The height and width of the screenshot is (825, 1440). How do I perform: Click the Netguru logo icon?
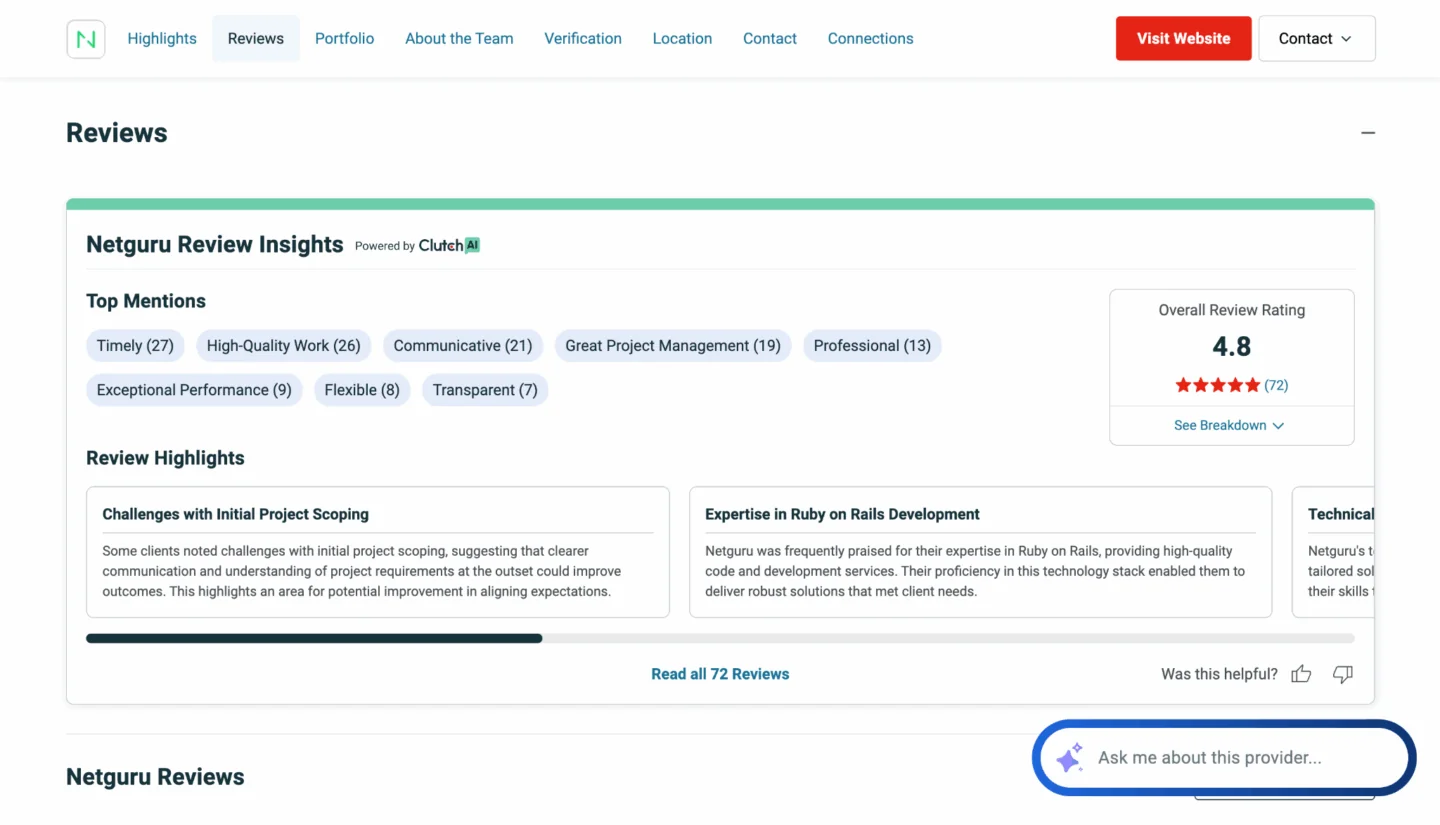point(86,39)
